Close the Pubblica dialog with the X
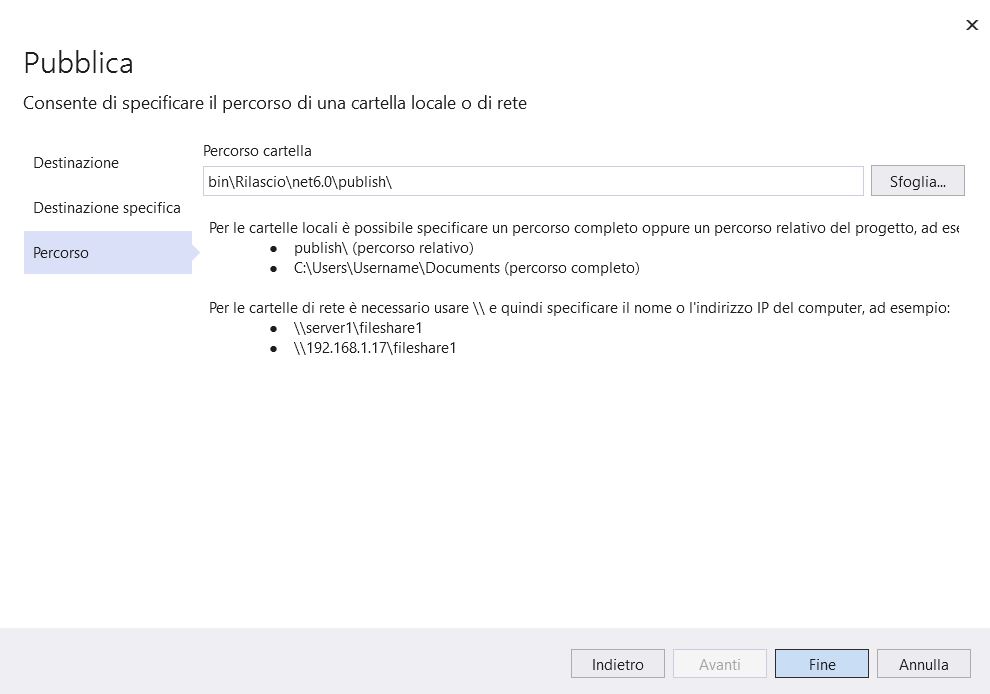The height and width of the screenshot is (694, 990). (x=972, y=25)
